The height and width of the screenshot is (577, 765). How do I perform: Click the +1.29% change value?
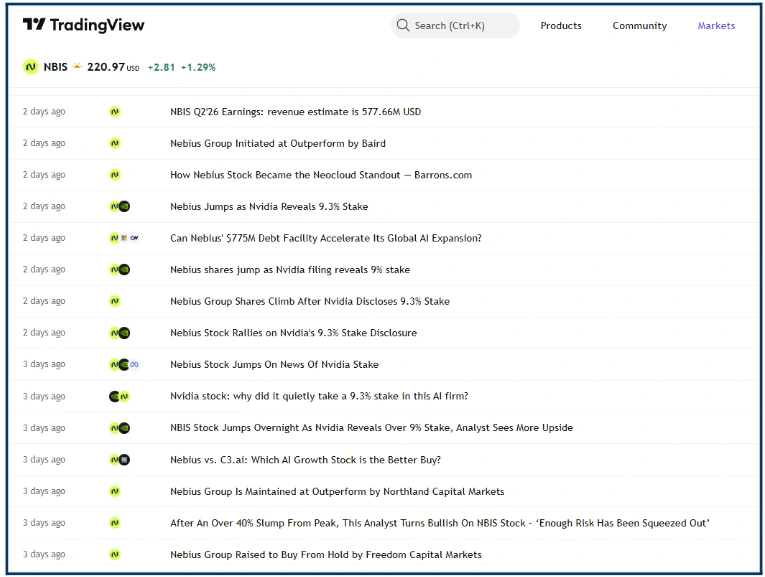pyautogui.click(x=198, y=67)
